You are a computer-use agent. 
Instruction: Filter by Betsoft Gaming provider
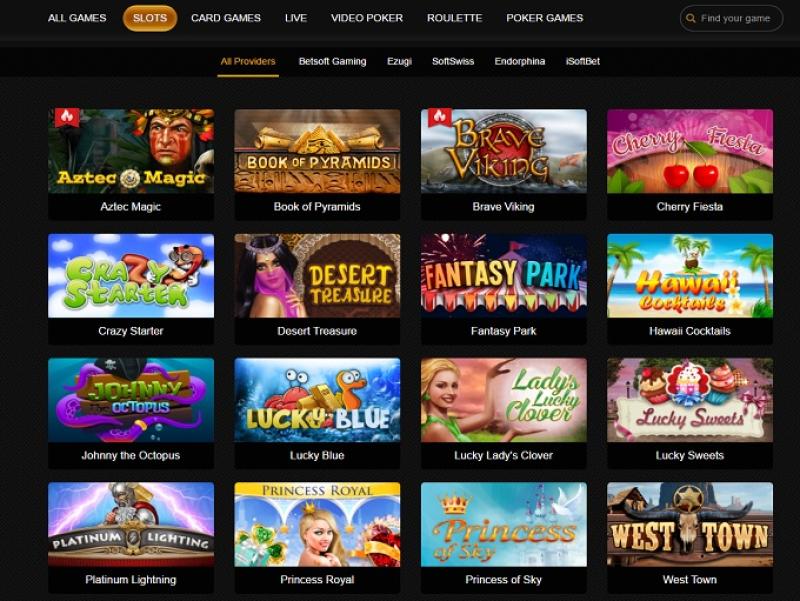(332, 61)
